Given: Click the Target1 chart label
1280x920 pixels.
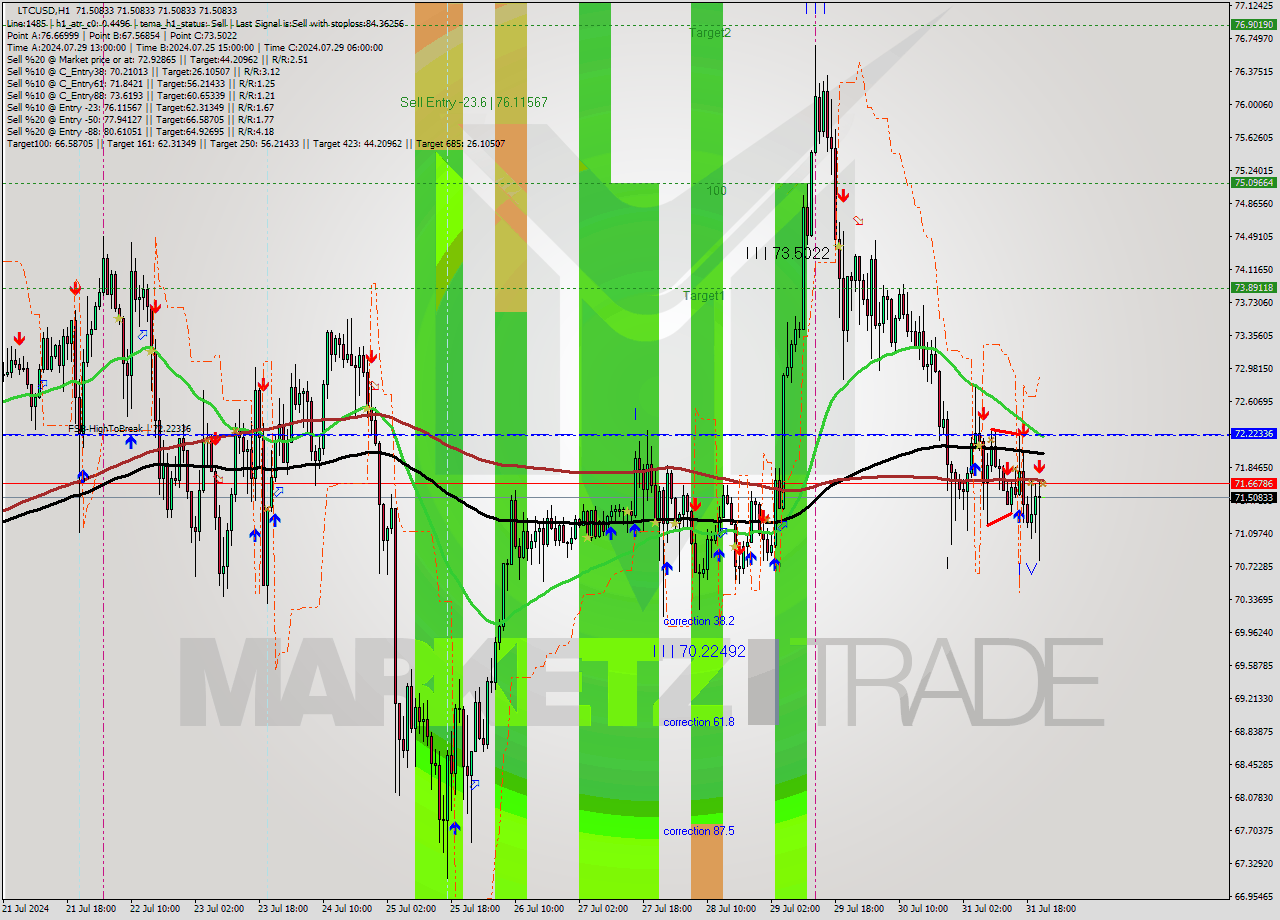Looking at the screenshot, I should pyautogui.click(x=704, y=295).
